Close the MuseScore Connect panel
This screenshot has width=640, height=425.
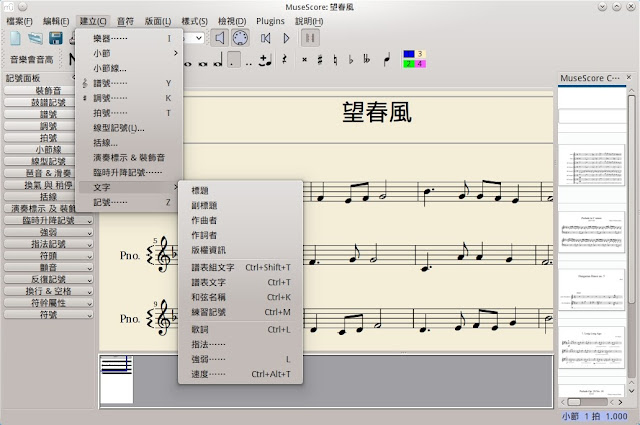[629, 77]
